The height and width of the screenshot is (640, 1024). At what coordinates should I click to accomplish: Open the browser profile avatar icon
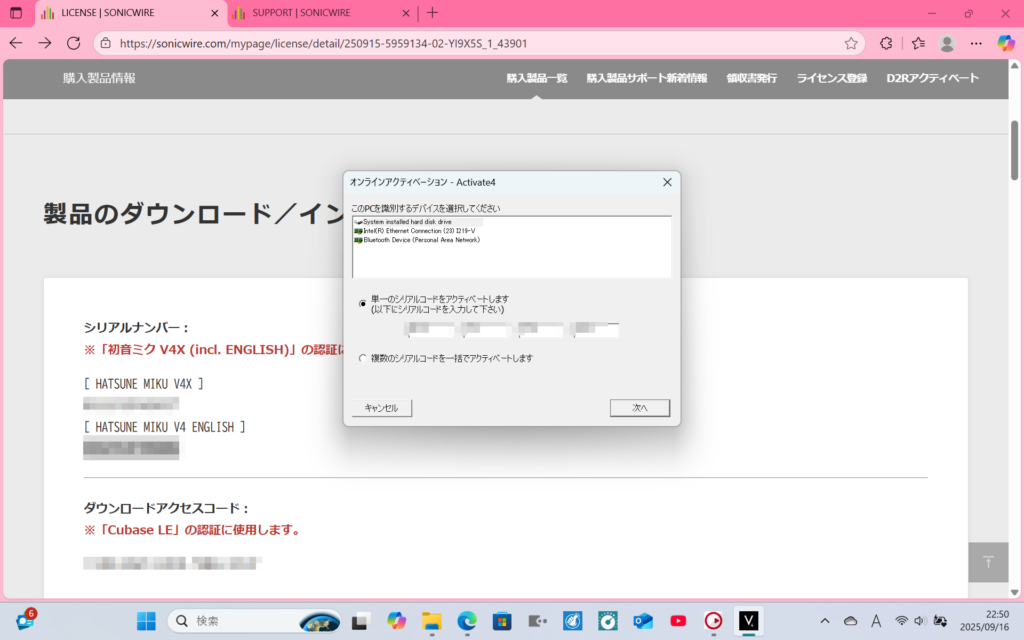947,43
